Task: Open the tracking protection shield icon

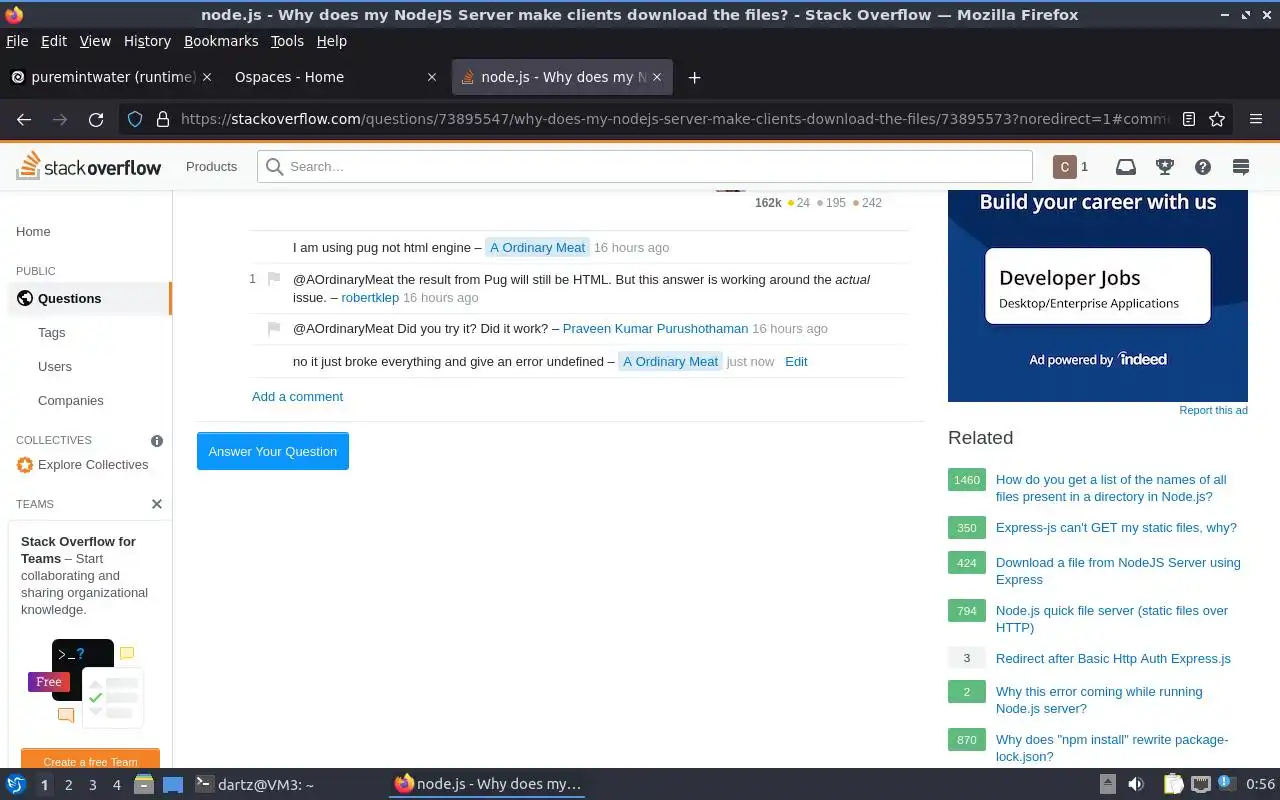Action: (x=135, y=119)
